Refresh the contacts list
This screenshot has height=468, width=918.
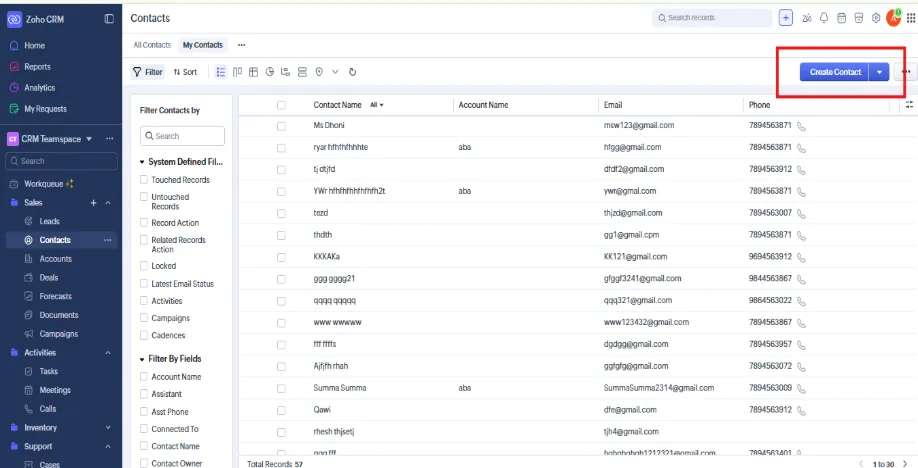(x=352, y=72)
